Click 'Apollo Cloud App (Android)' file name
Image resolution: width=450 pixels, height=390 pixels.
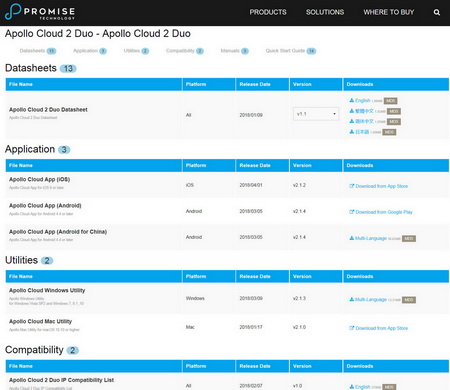click(x=45, y=206)
